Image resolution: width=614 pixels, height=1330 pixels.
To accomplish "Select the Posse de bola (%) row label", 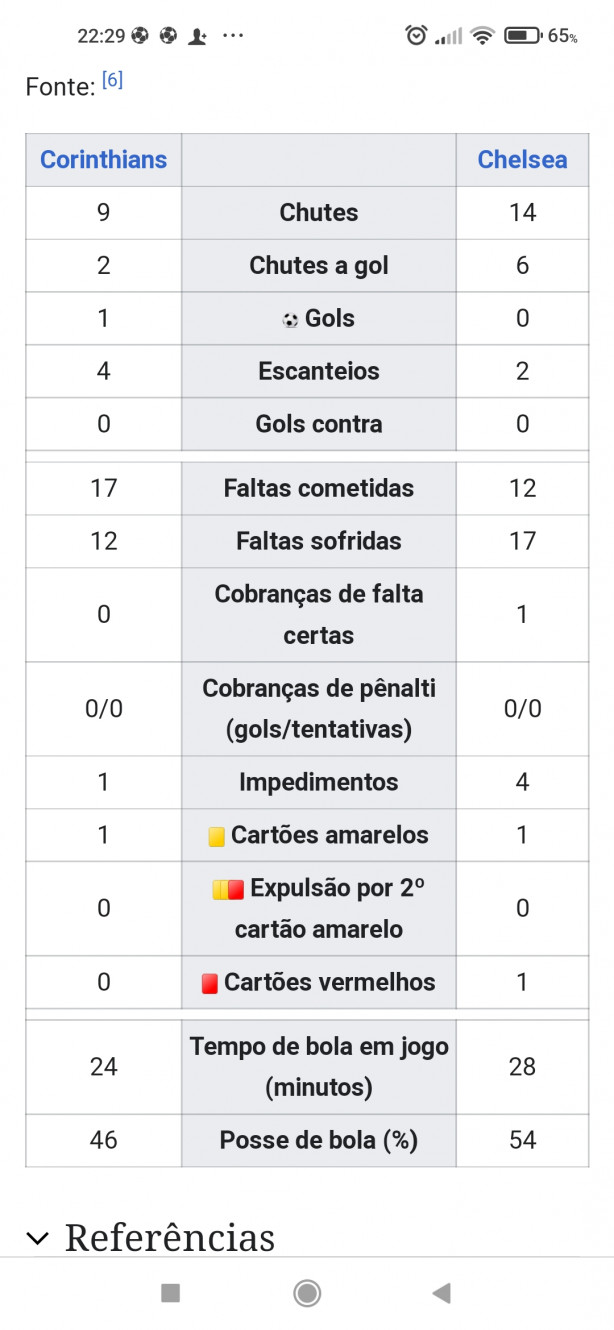I will [319, 1140].
